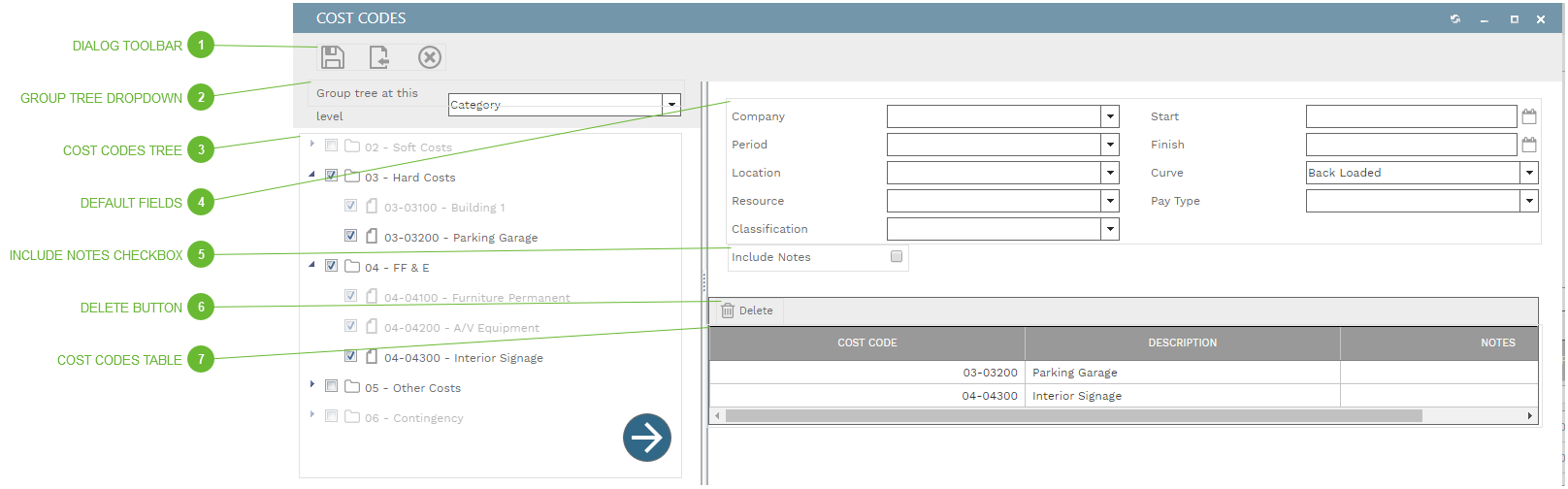Click the Interior Signage description cell

(1183, 396)
